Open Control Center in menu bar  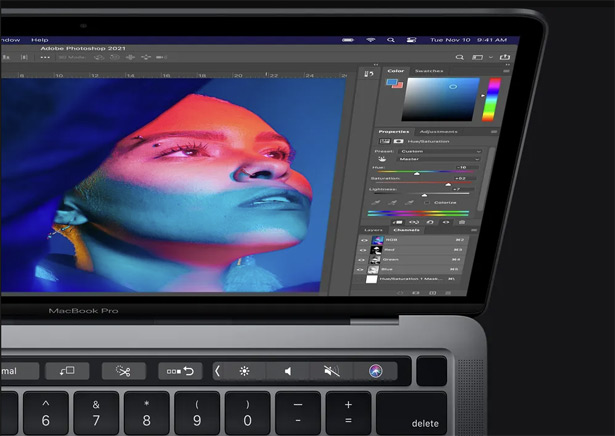point(411,40)
